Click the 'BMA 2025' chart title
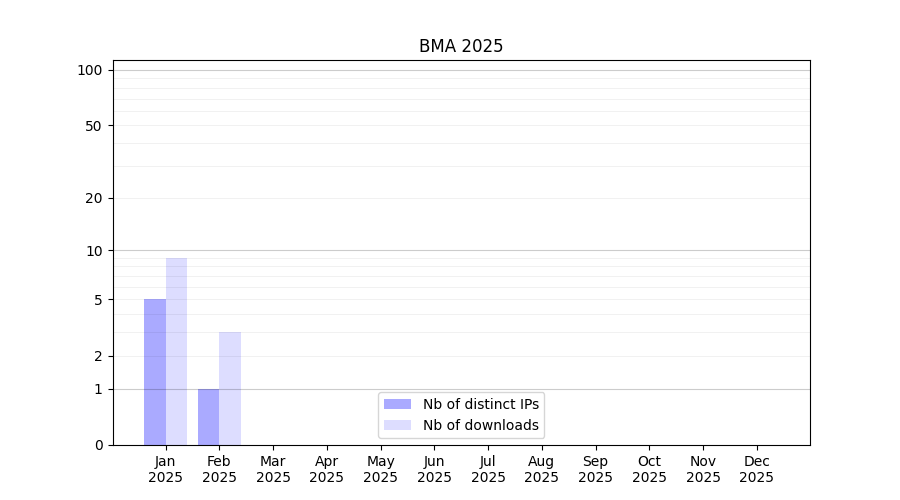Image resolution: width=900 pixels, height=500 pixels. pos(461,46)
